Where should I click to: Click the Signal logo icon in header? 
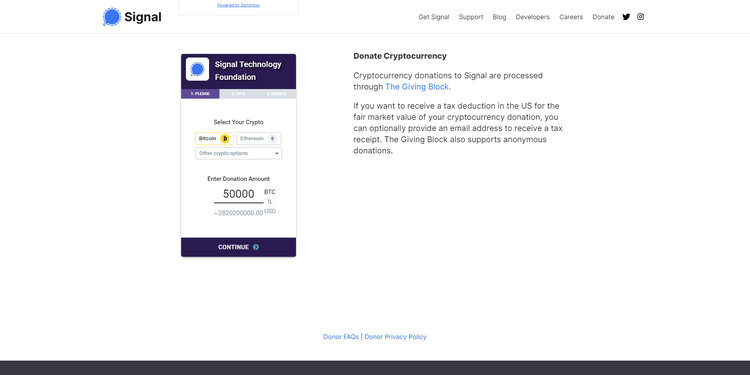coord(112,17)
